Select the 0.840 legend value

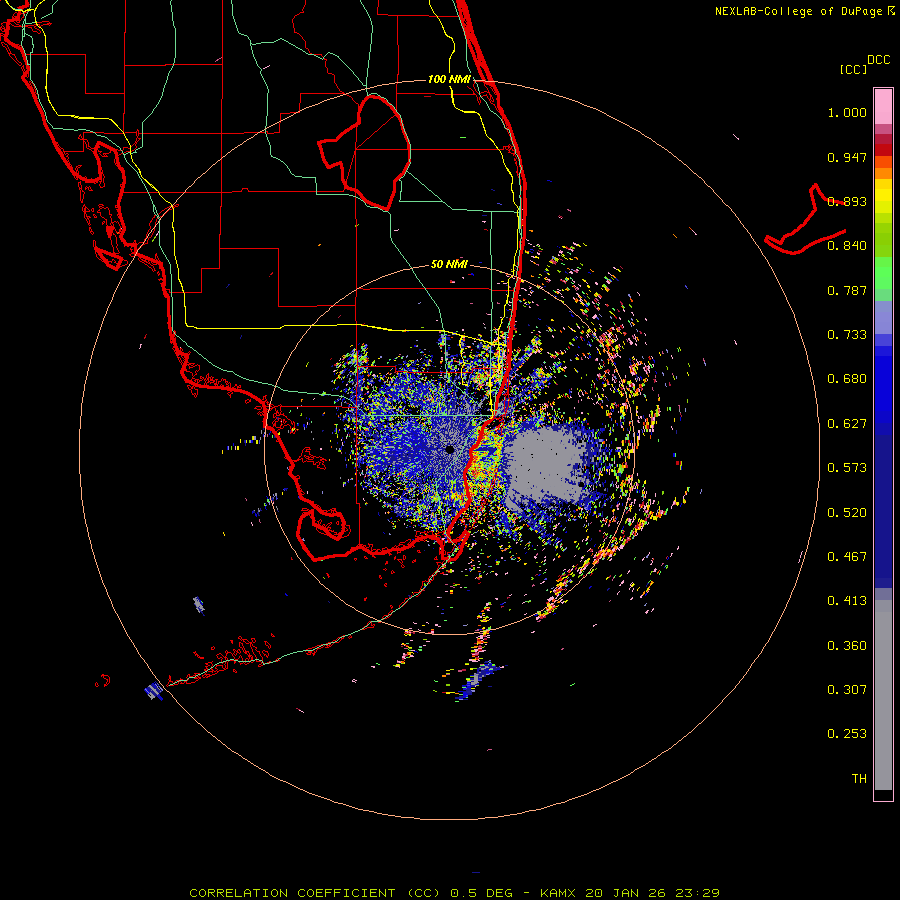847,246
